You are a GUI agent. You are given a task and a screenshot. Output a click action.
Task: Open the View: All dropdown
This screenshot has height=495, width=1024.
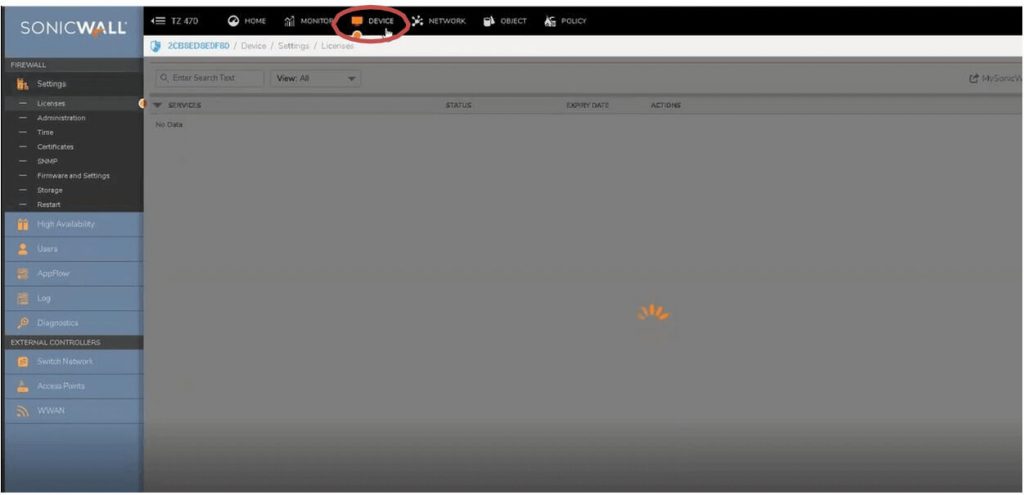tap(315, 78)
